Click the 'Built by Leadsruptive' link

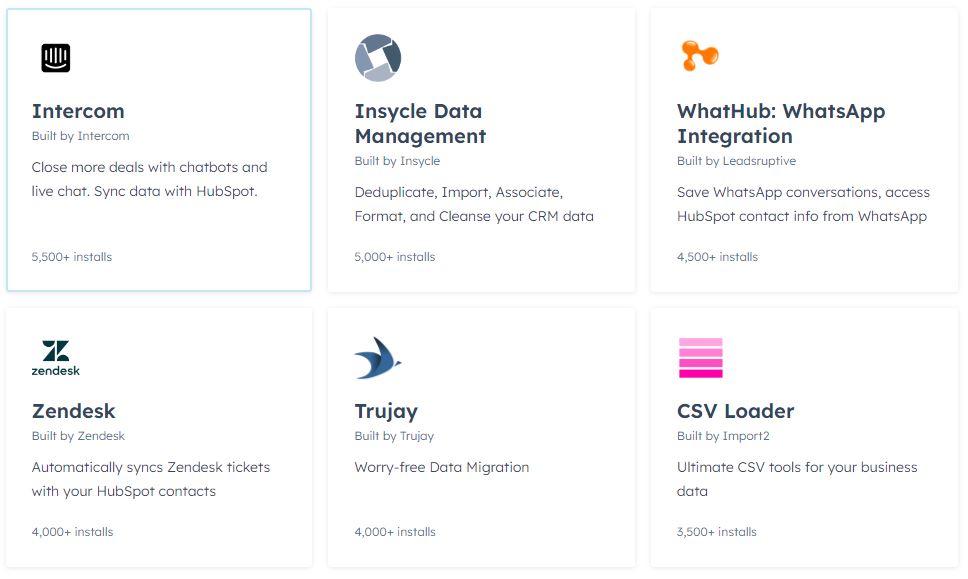(734, 160)
